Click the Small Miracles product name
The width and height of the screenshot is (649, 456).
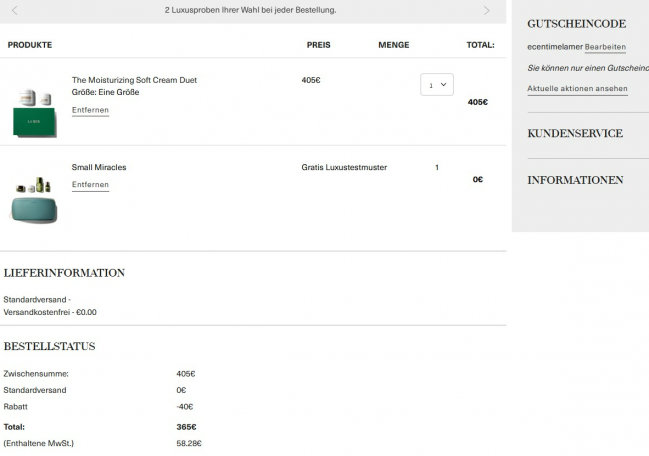pos(99,167)
